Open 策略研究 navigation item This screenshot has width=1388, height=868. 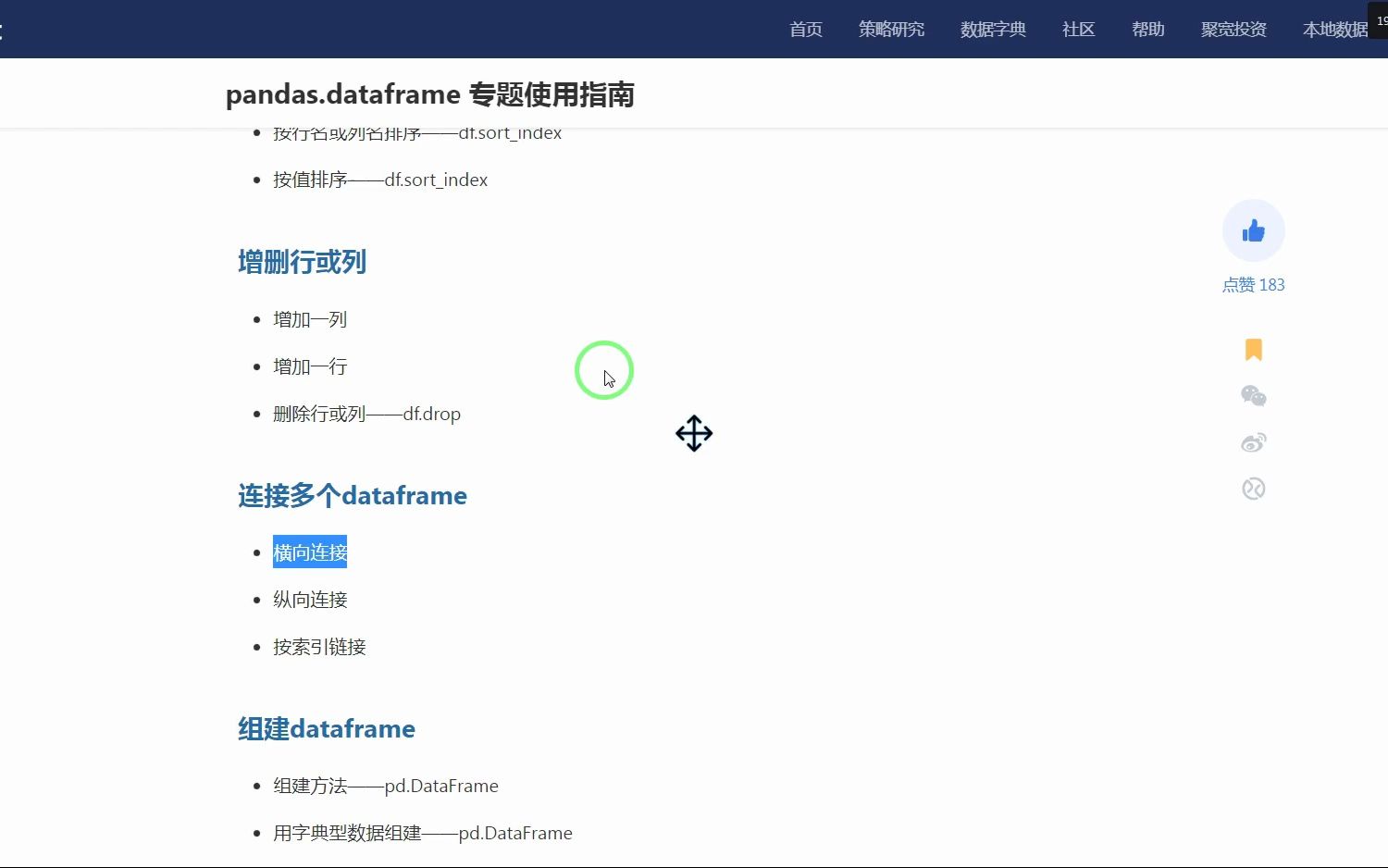[x=892, y=30]
